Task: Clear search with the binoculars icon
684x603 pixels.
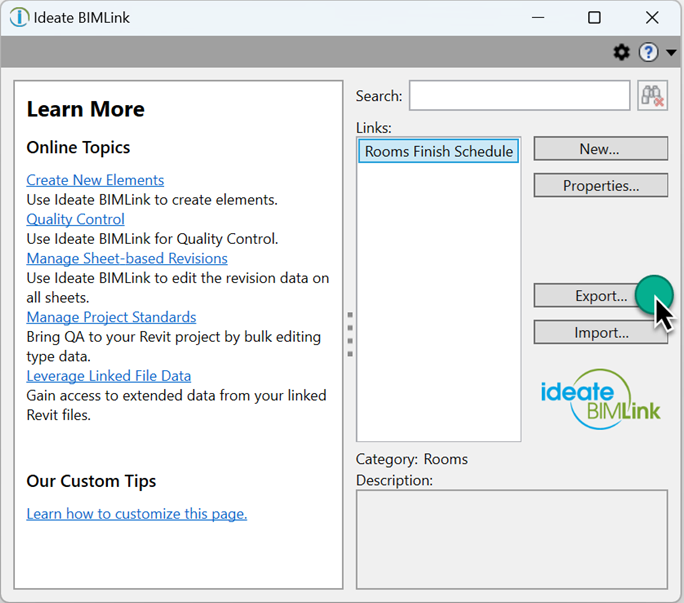Action: pyautogui.click(x=652, y=96)
